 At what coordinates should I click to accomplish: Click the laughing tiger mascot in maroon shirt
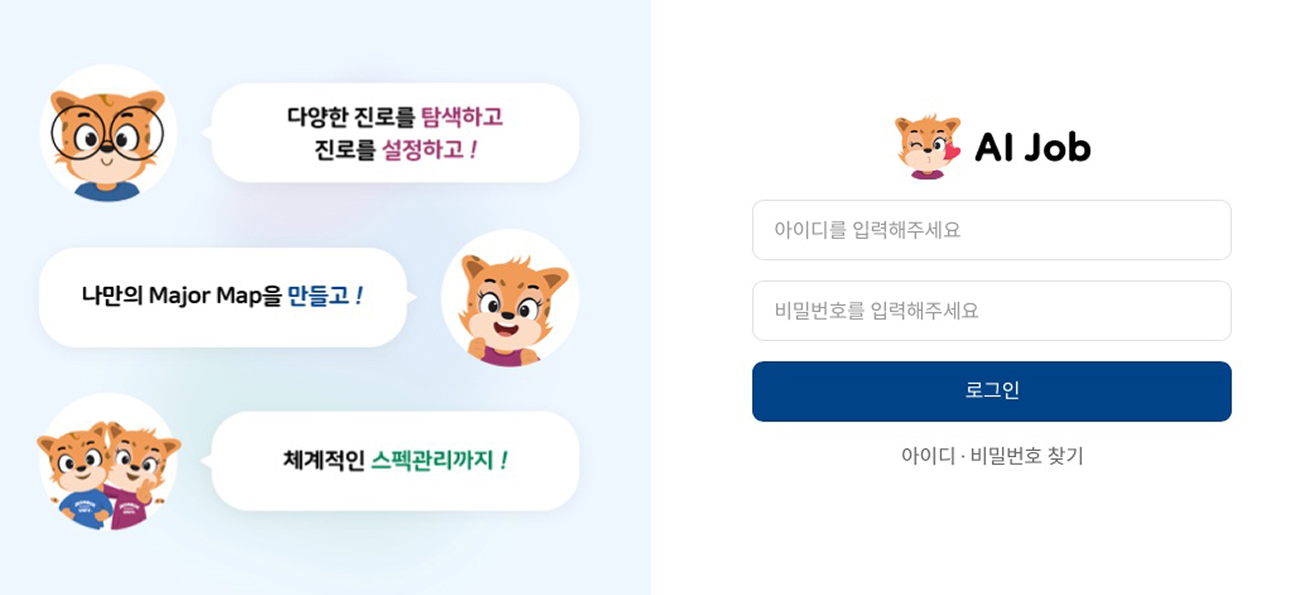510,298
